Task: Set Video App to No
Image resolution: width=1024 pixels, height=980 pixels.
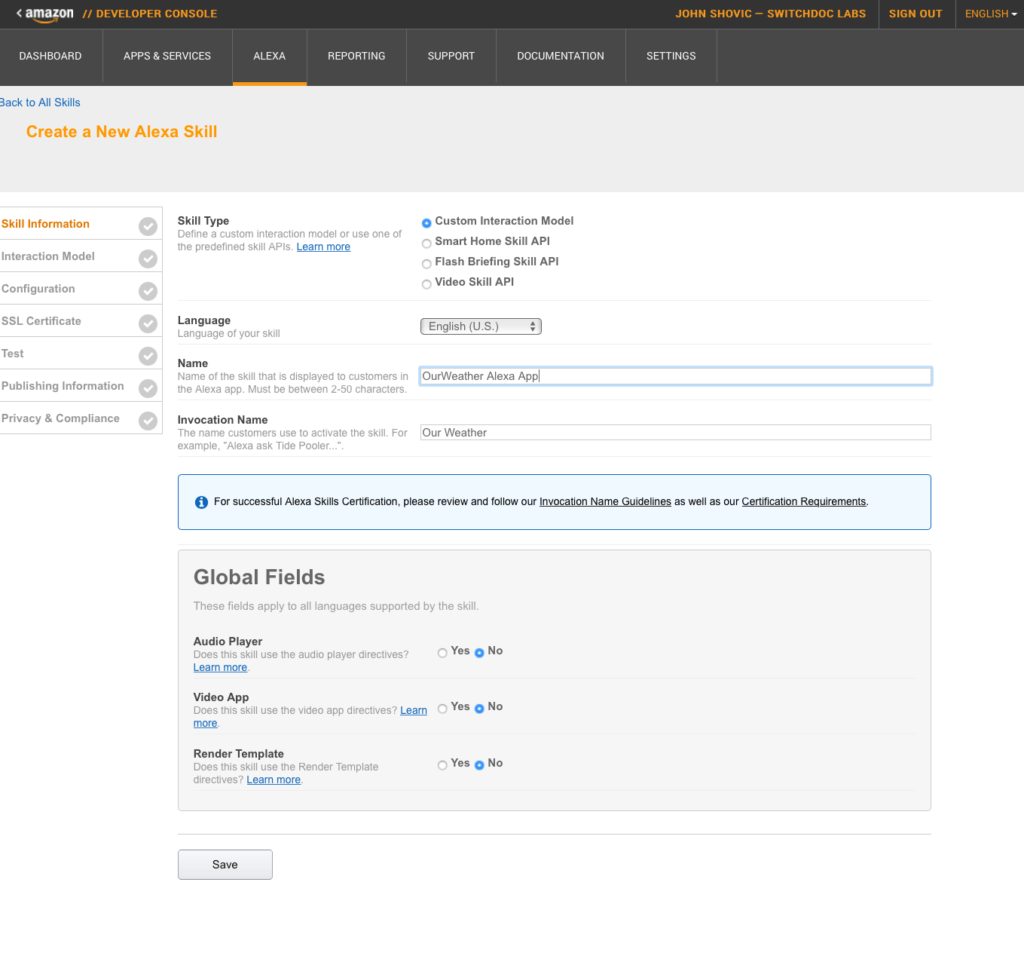Action: tap(479, 708)
